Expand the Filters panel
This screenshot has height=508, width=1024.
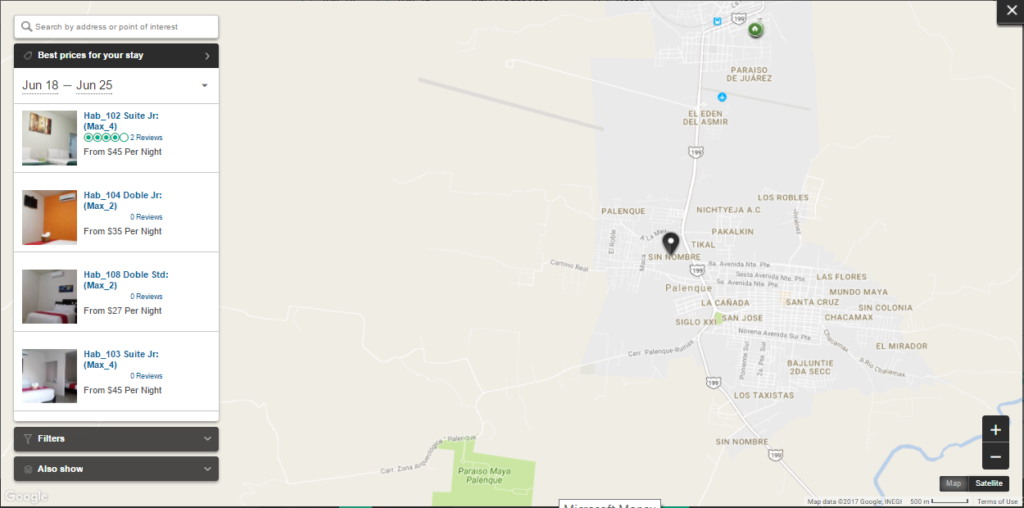[x=116, y=439]
